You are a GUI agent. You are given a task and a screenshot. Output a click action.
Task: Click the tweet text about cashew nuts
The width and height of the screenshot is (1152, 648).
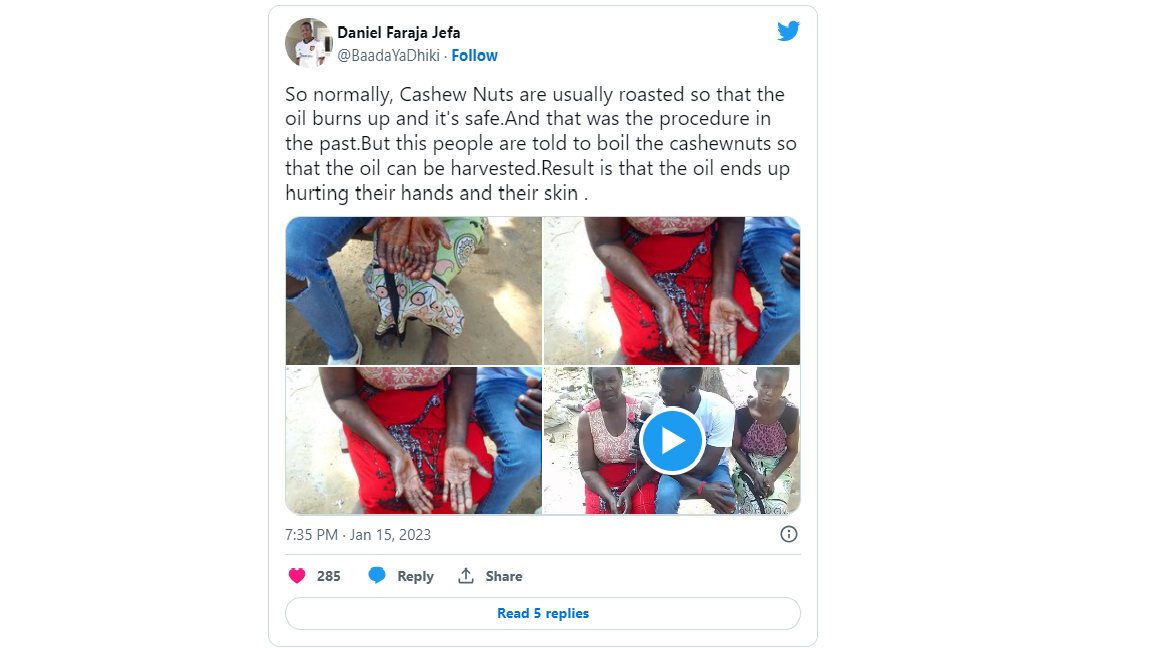pos(540,144)
